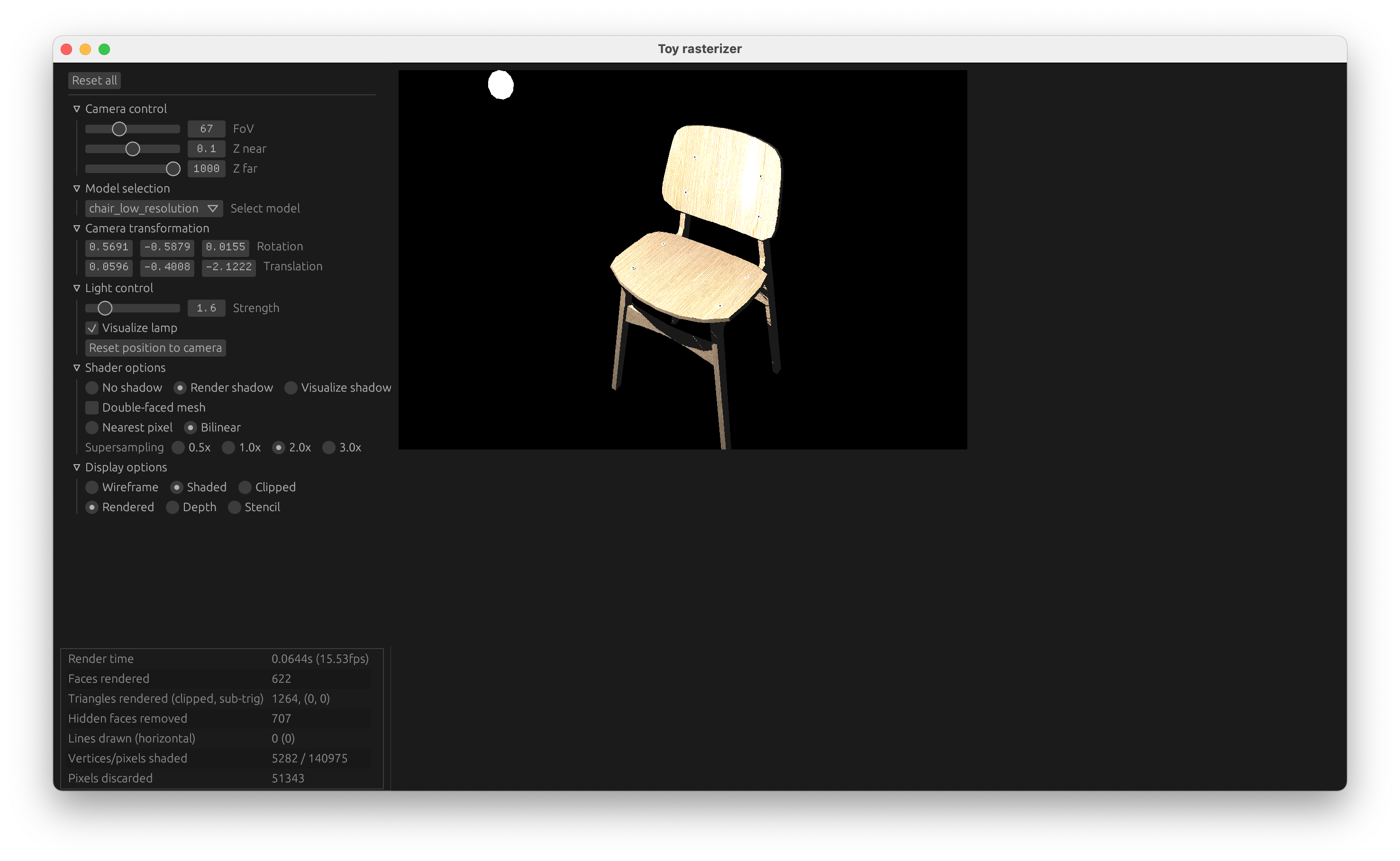Click the Translation field 0.0596
This screenshot has width=1400, height=861.
tap(109, 266)
